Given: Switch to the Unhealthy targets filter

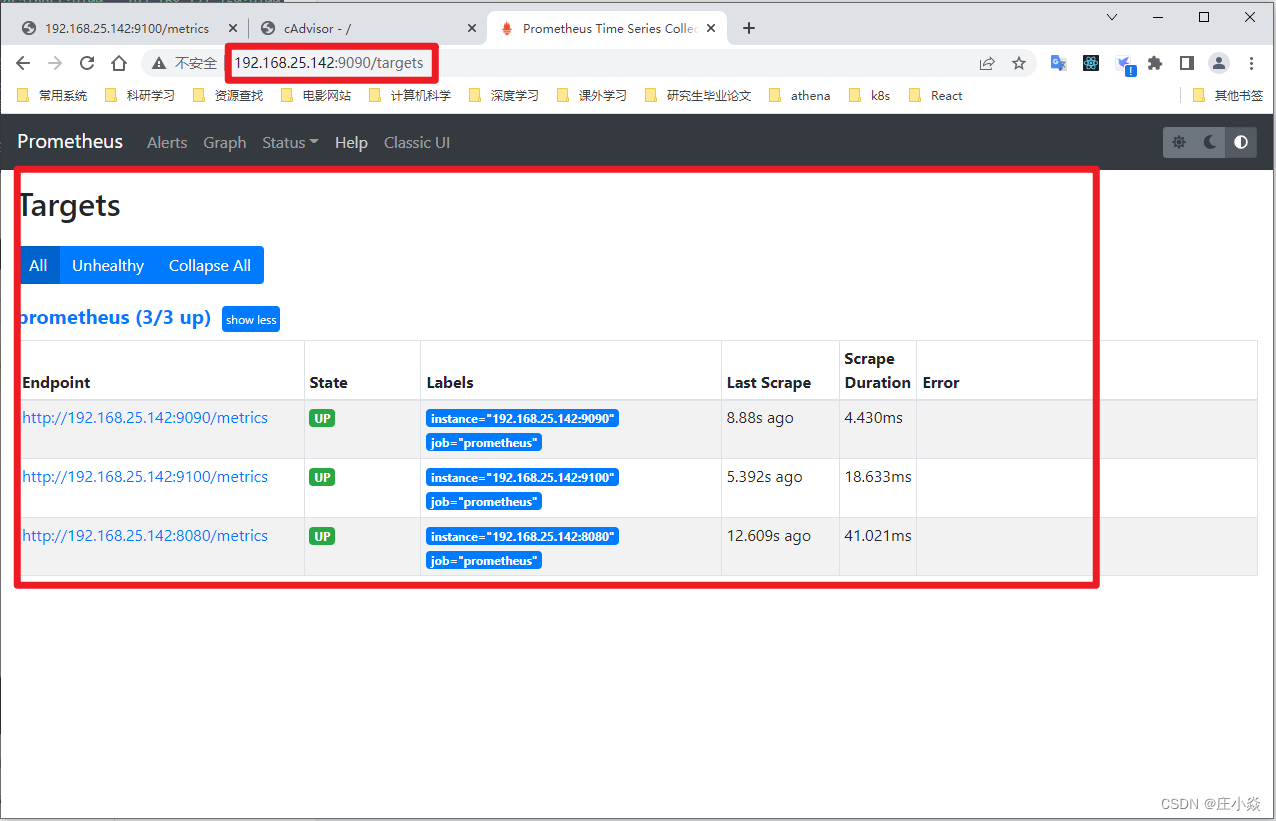Looking at the screenshot, I should pos(107,265).
